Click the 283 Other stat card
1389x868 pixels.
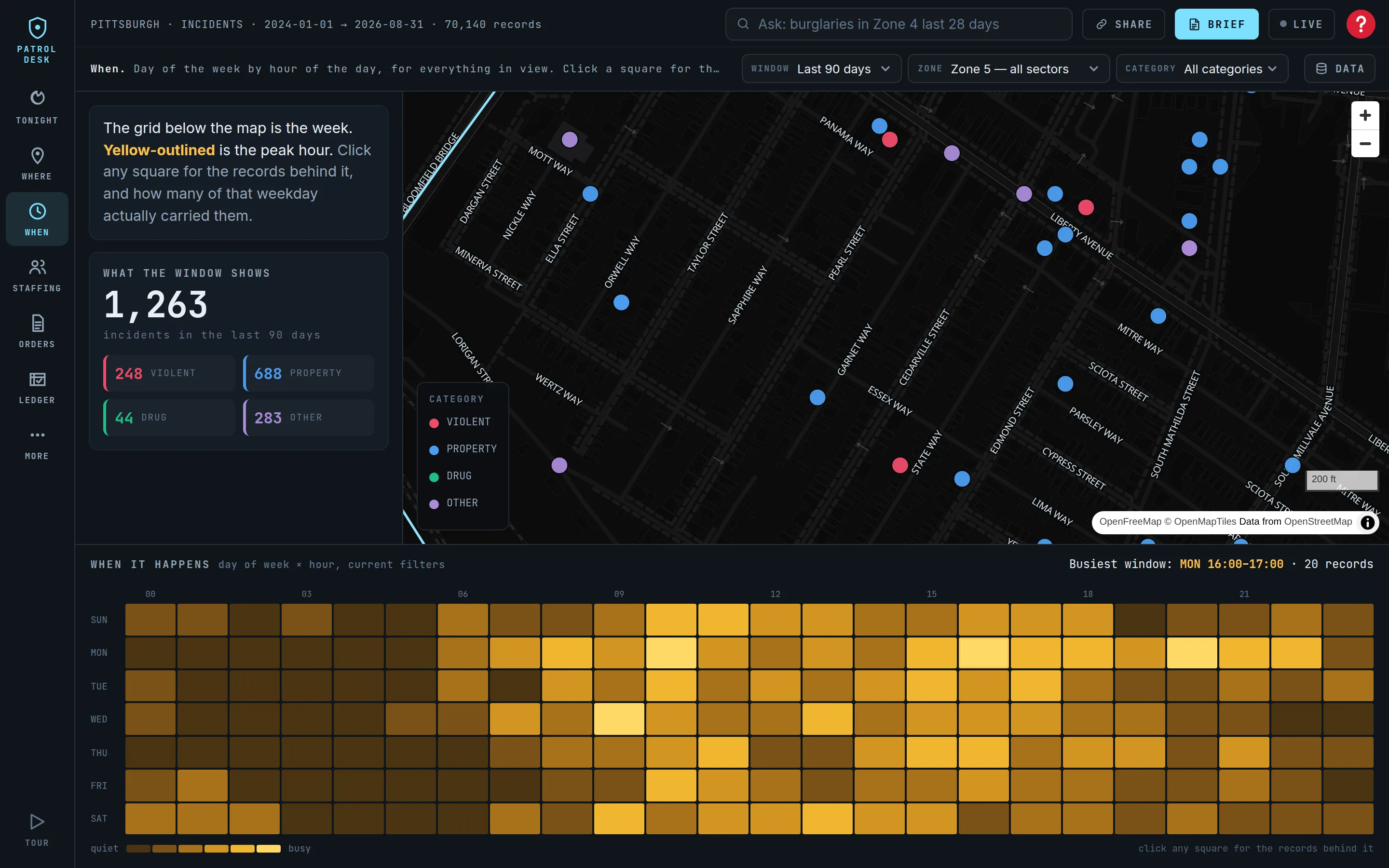coord(309,417)
